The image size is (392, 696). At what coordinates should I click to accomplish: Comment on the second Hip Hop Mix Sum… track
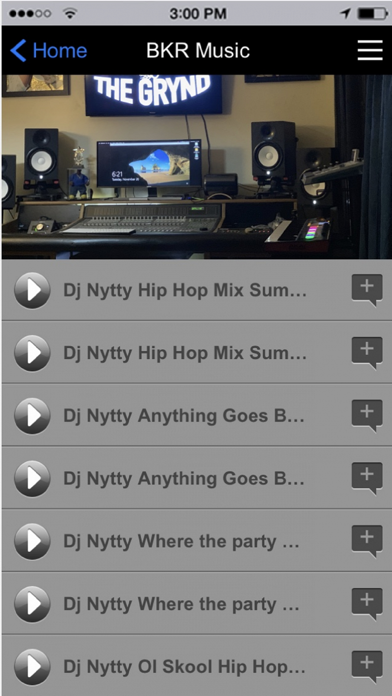[367, 353]
